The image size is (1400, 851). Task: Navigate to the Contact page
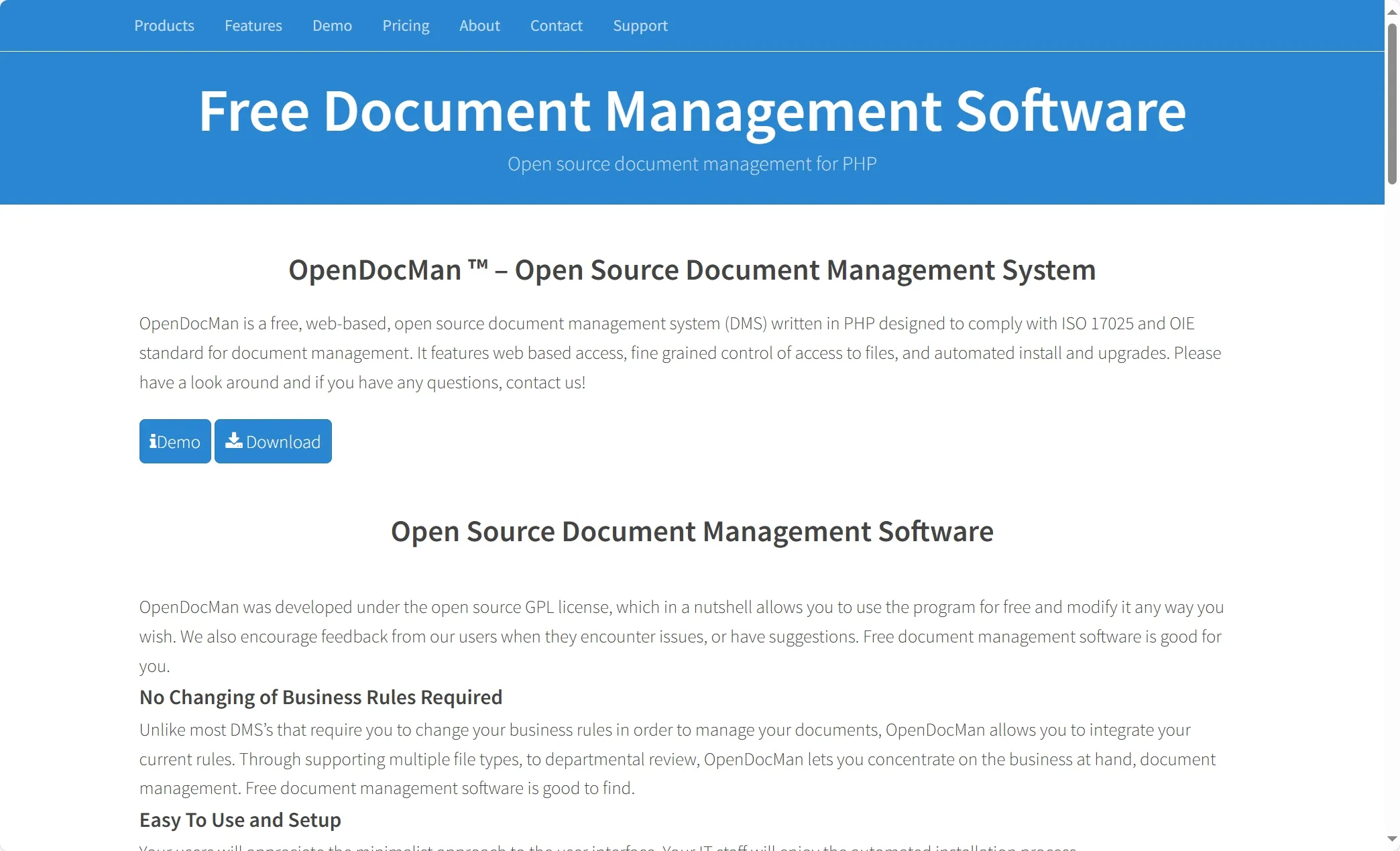point(556,25)
